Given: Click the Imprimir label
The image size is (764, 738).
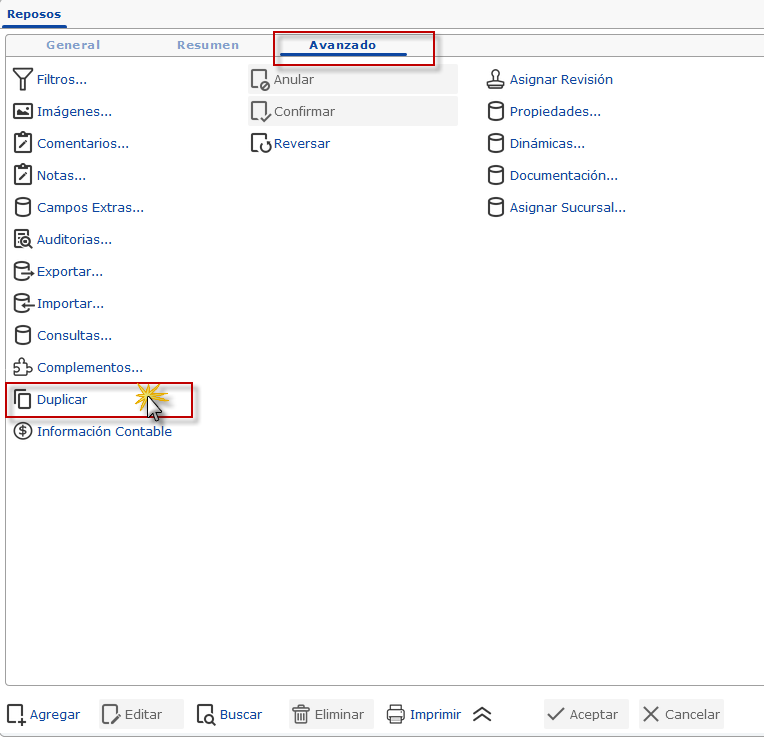Looking at the screenshot, I should point(435,715).
